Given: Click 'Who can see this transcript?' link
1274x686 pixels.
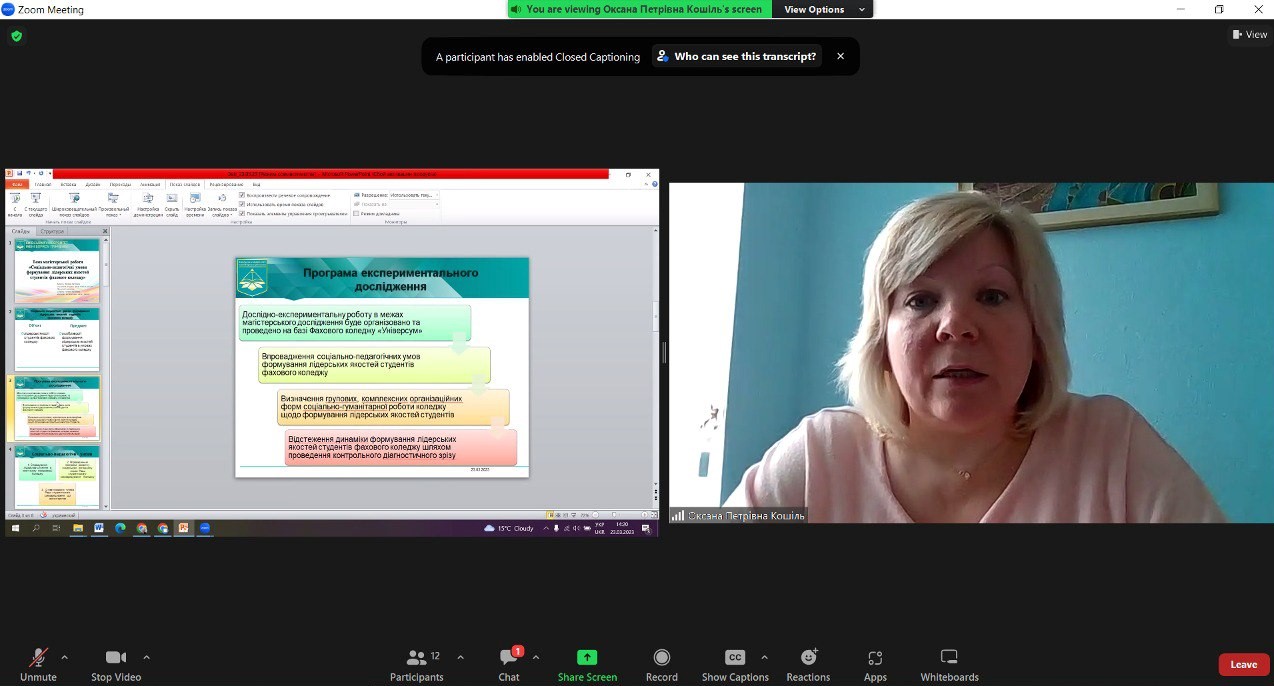Looking at the screenshot, I should click(736, 56).
